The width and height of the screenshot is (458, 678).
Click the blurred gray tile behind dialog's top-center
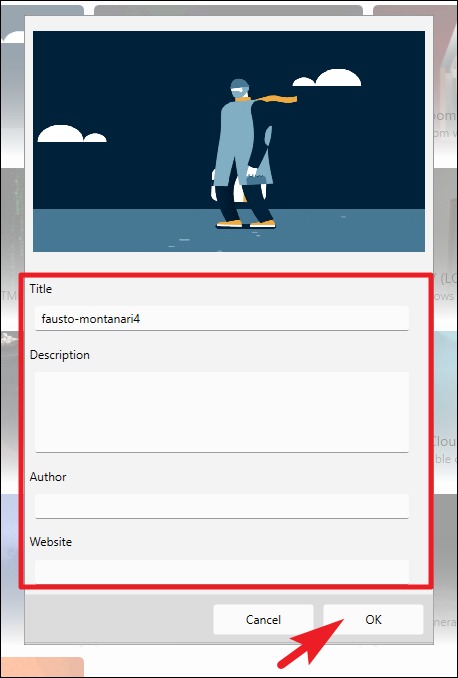228,10
